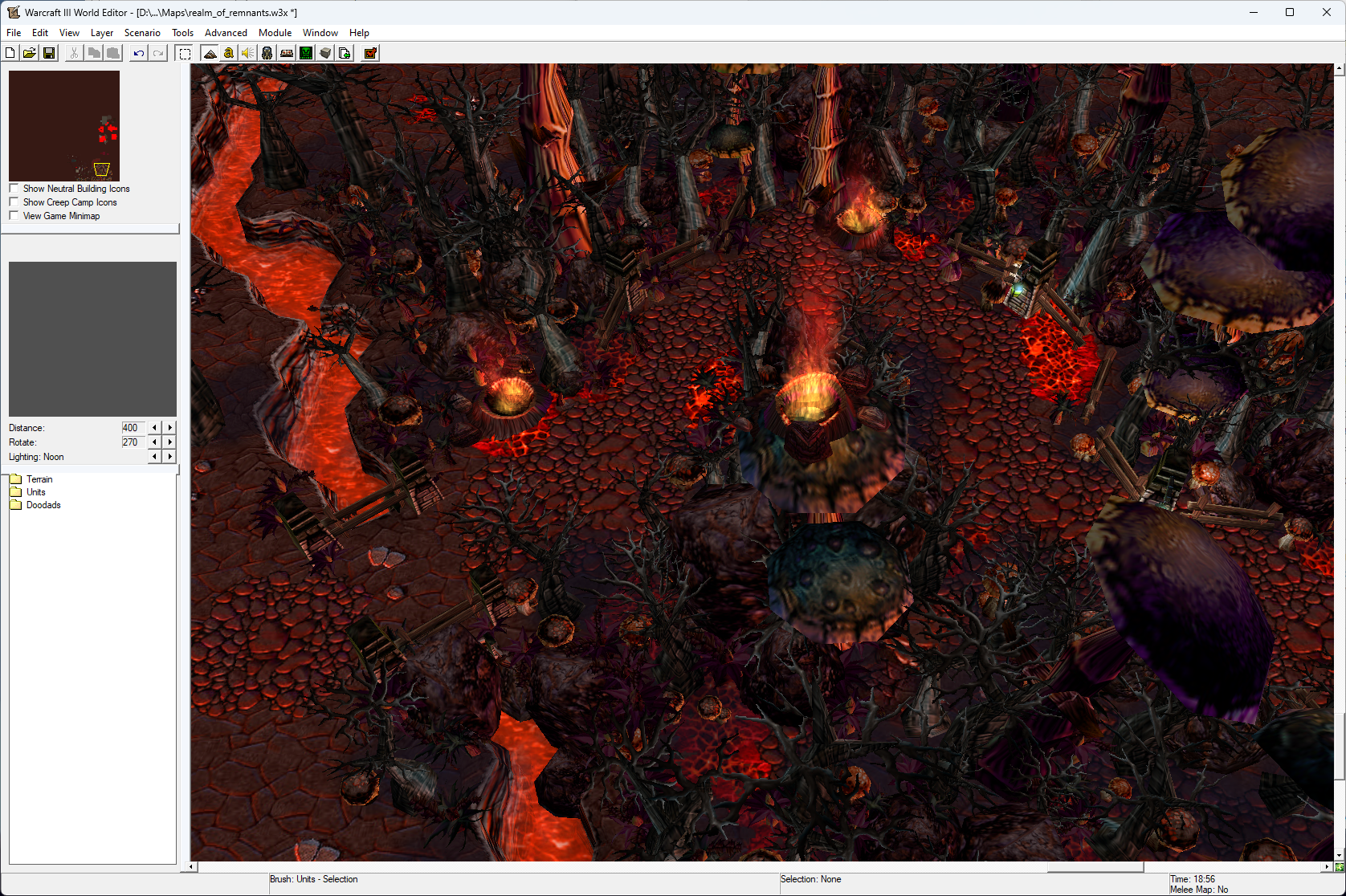Click the Cut scissors toolbar icon
1346x896 pixels.
click(x=74, y=53)
